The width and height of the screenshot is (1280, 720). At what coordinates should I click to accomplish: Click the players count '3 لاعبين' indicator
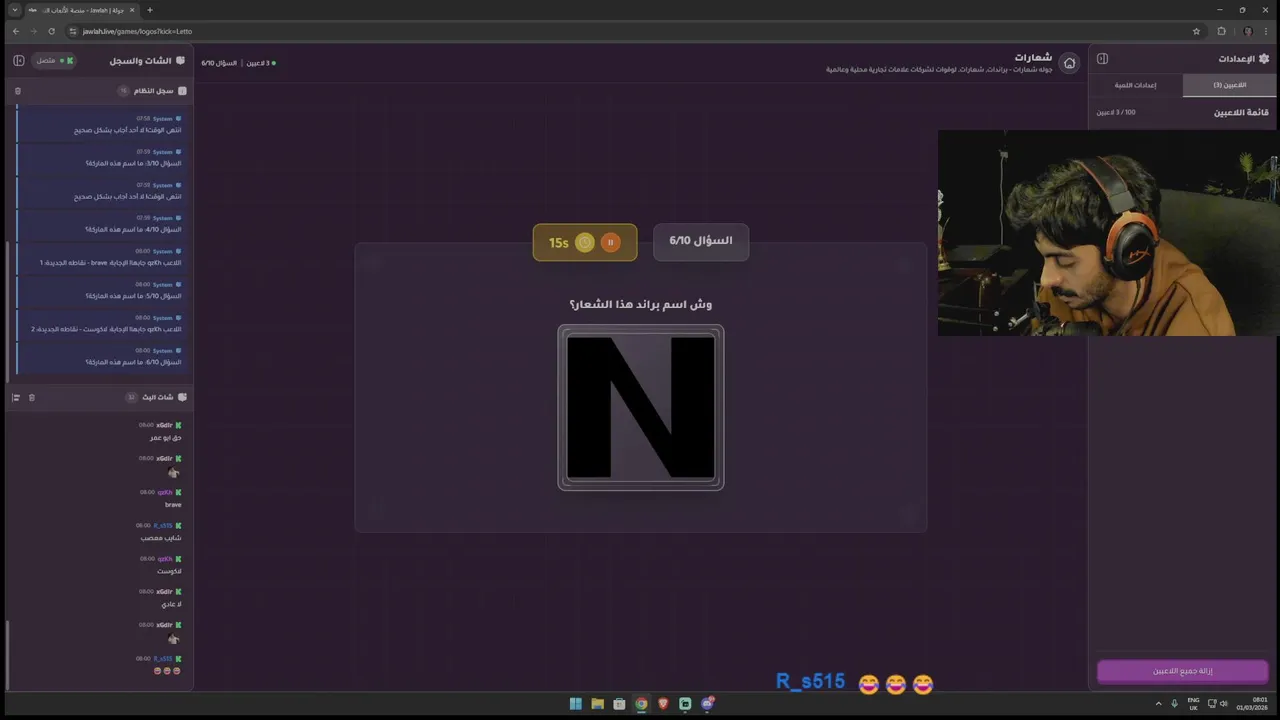coord(263,63)
